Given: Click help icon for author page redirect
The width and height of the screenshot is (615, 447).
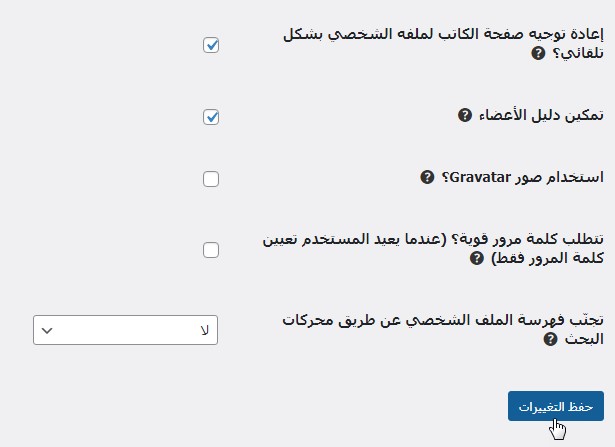Looking at the screenshot, I should (x=538, y=53).
